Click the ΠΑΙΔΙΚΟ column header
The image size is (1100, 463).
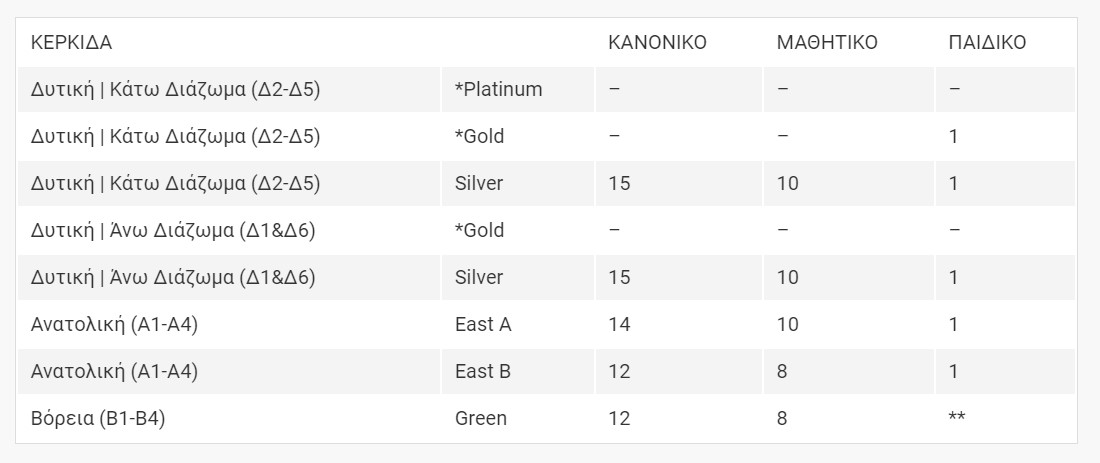[x=987, y=42]
